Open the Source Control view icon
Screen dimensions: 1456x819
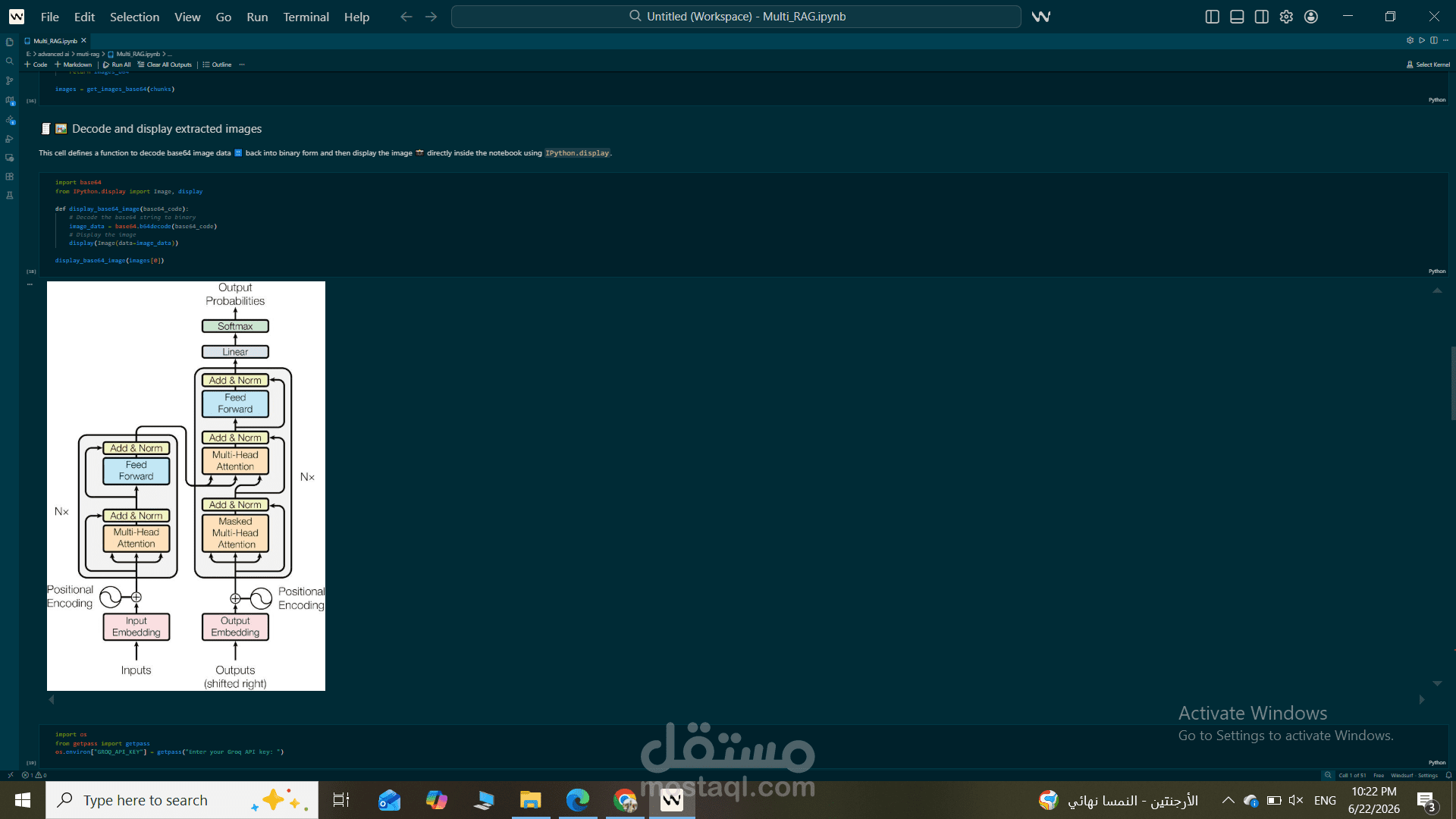[10, 80]
